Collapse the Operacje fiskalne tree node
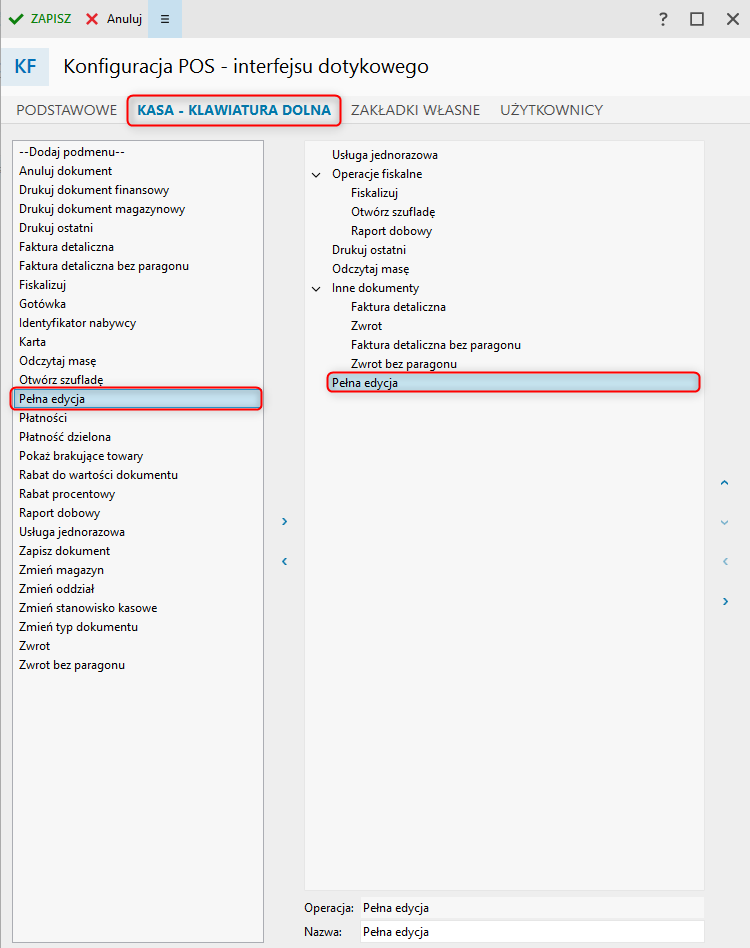This screenshot has width=750, height=948. click(317, 175)
